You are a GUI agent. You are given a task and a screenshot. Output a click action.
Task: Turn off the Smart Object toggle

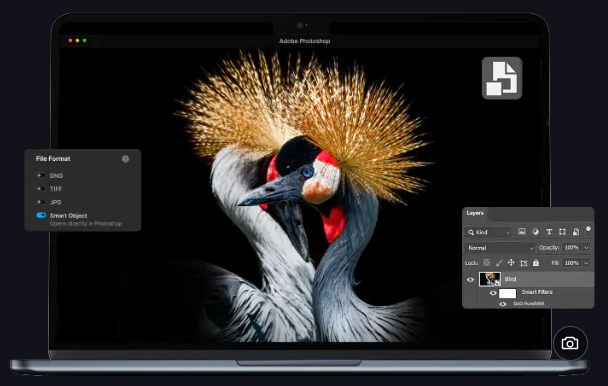(41, 215)
